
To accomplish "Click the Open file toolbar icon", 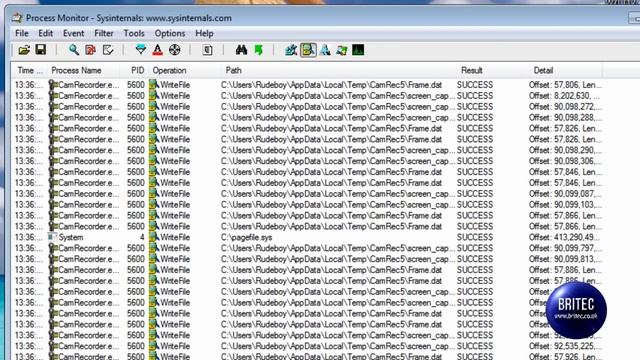I will tap(24, 50).
